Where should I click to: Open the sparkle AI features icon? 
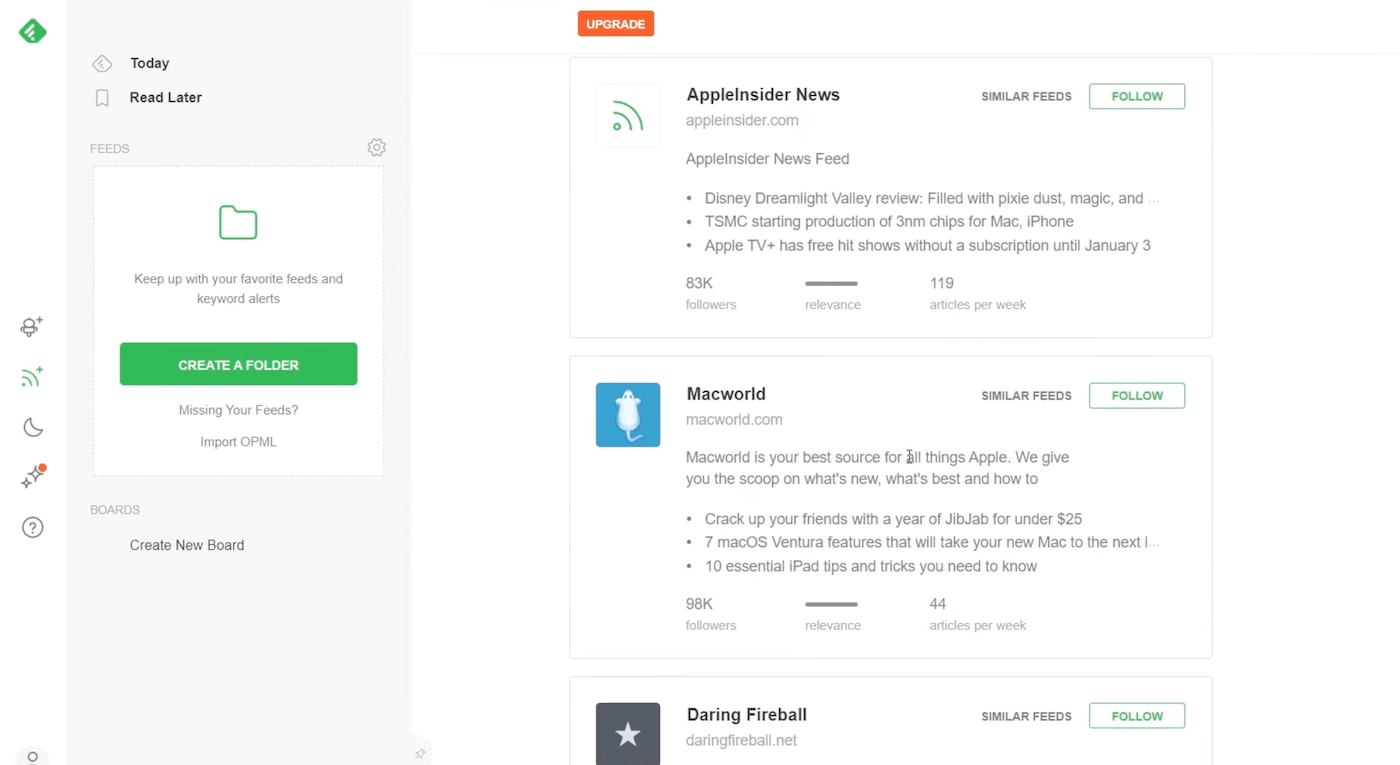[x=33, y=477]
